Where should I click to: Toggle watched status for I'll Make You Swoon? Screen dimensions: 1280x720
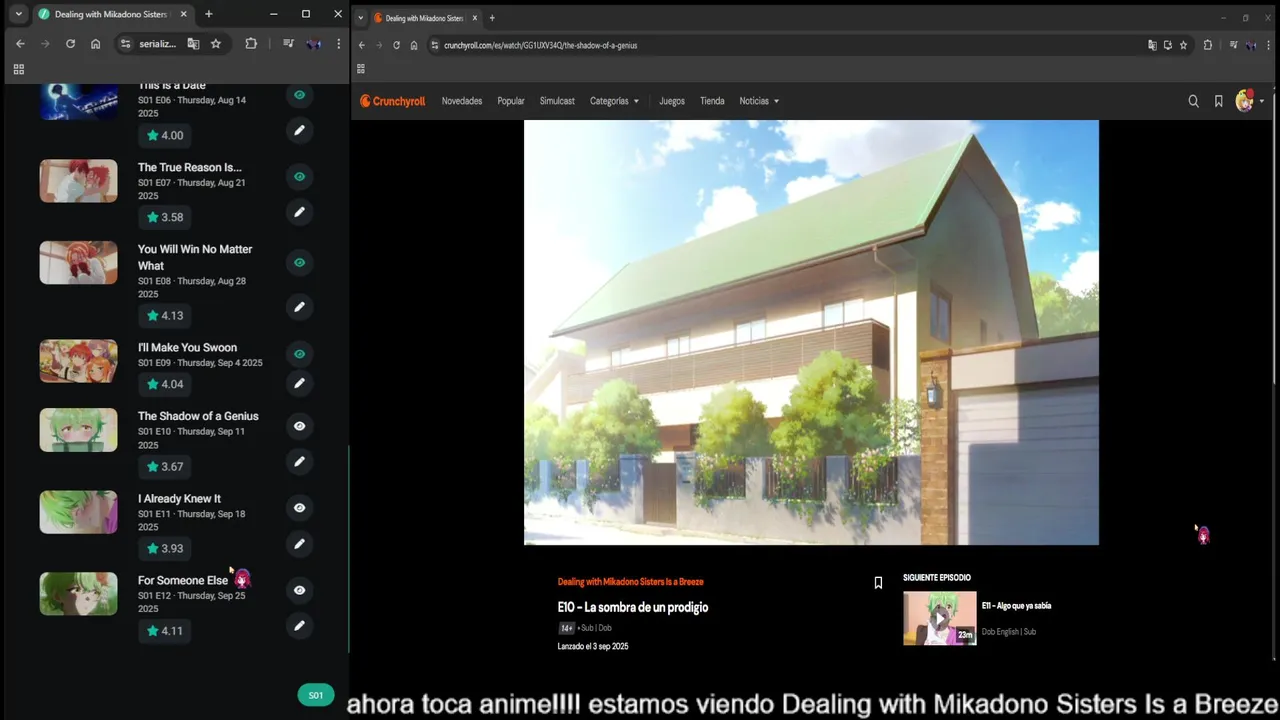[299, 353]
